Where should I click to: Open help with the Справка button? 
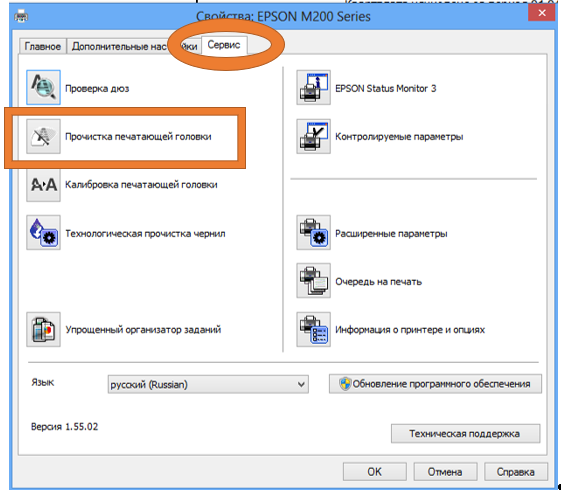pos(516,472)
